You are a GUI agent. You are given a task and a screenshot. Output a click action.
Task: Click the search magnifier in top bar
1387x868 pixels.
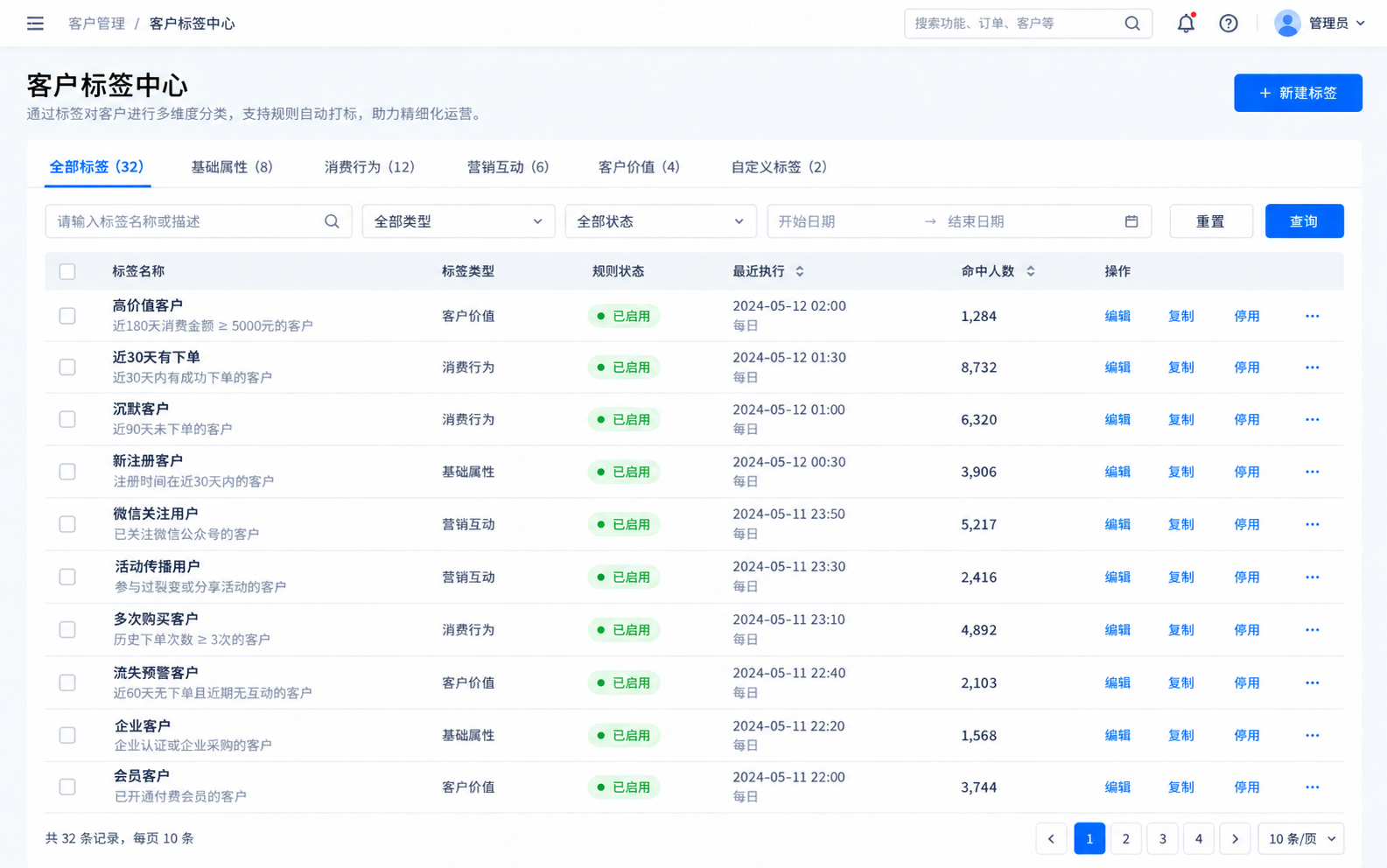pyautogui.click(x=1131, y=24)
